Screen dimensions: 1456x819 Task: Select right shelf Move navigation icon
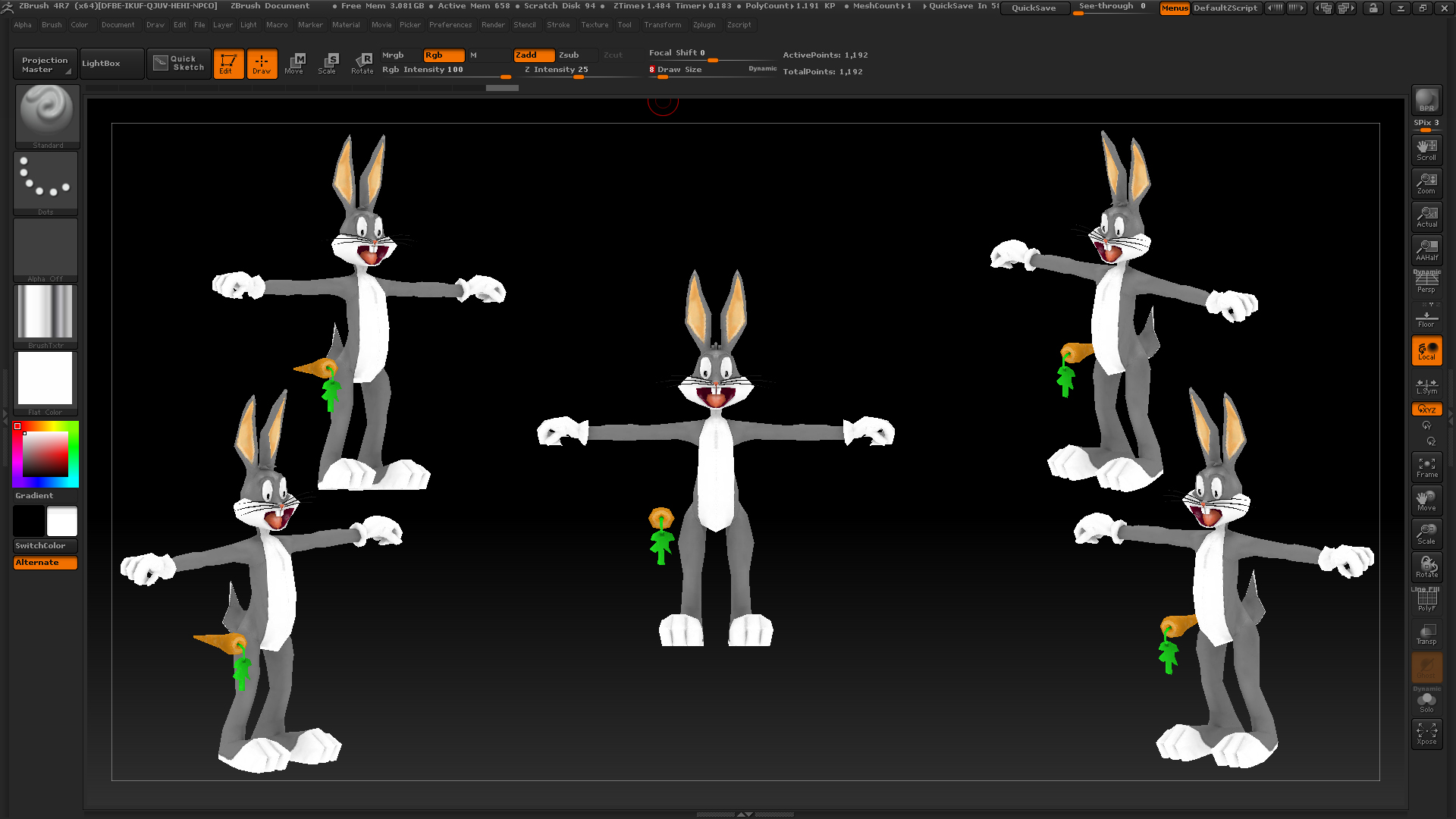tap(1426, 500)
